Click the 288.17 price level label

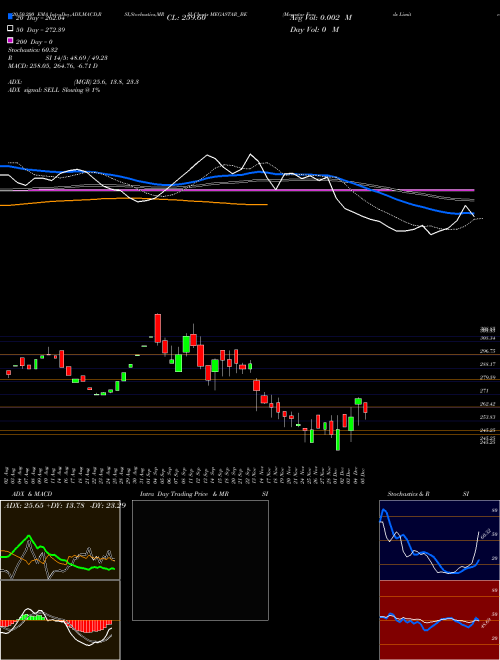coord(486,364)
